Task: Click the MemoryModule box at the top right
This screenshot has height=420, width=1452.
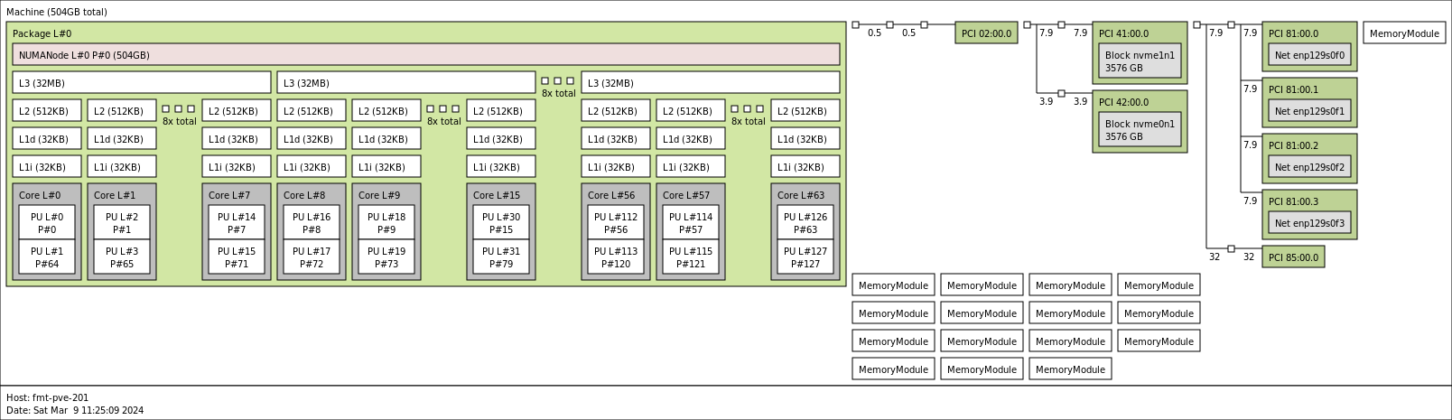Action: pyautogui.click(x=1404, y=33)
